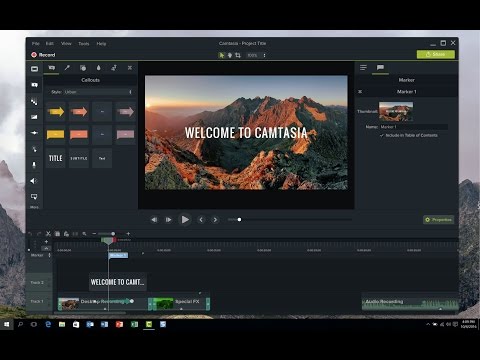The height and width of the screenshot is (360, 480).
Task: Click the Record button
Action: (x=43, y=55)
